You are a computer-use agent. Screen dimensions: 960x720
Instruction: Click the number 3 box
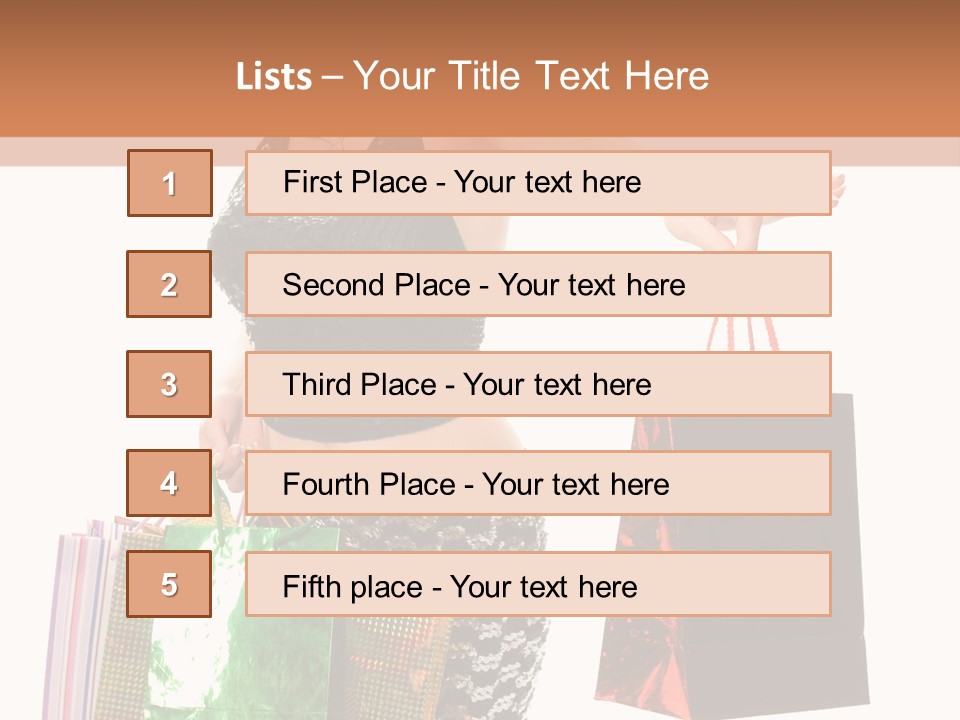169,384
